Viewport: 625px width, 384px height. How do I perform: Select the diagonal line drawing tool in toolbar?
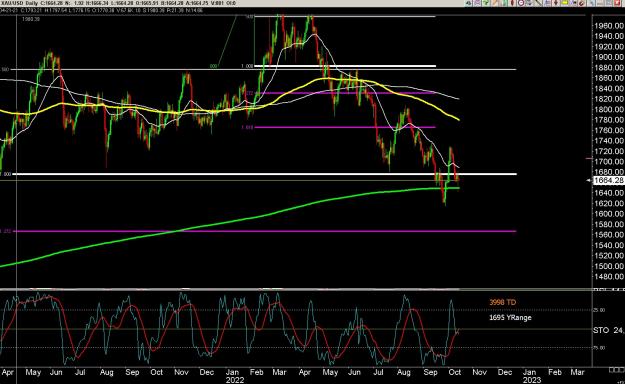[x=539, y=3]
